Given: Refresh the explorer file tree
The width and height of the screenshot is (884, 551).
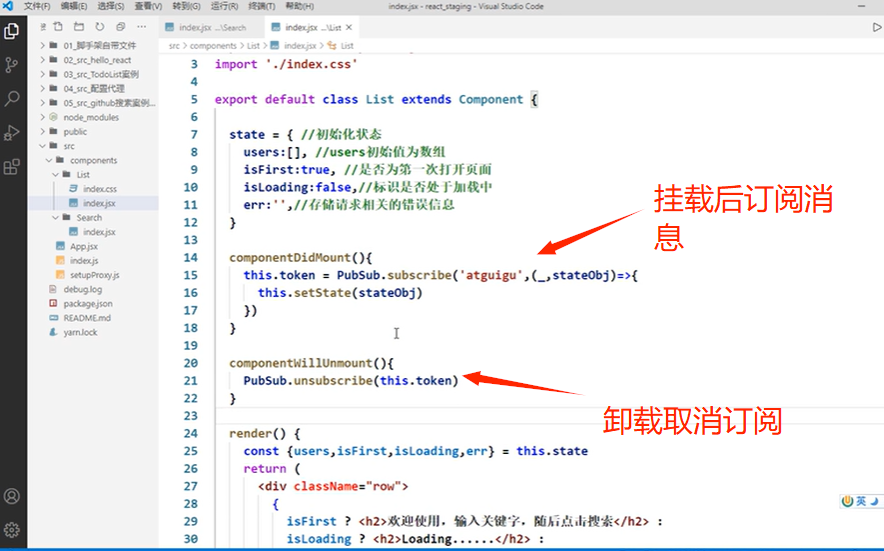Looking at the screenshot, I should coord(100,27).
